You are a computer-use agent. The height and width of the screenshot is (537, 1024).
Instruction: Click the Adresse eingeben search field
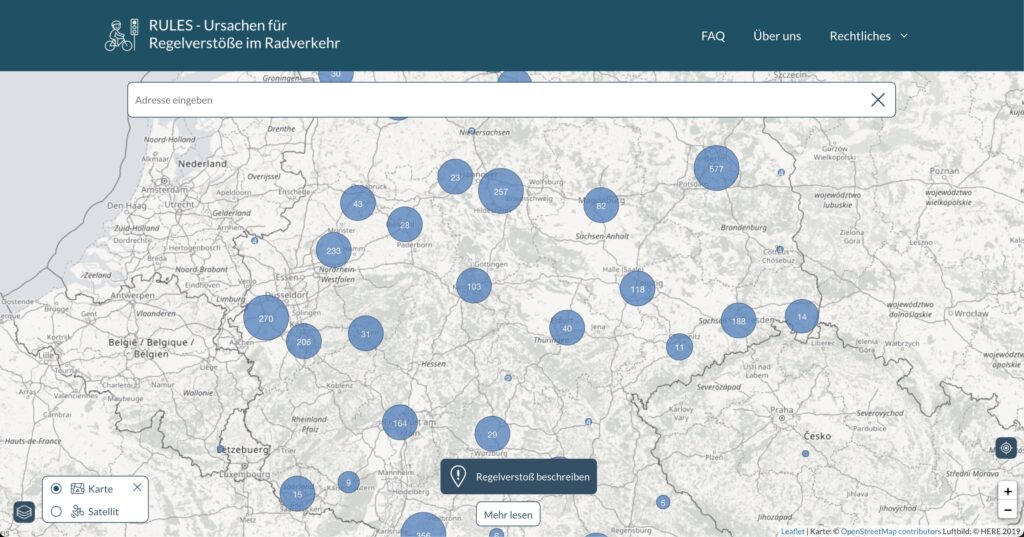511,100
